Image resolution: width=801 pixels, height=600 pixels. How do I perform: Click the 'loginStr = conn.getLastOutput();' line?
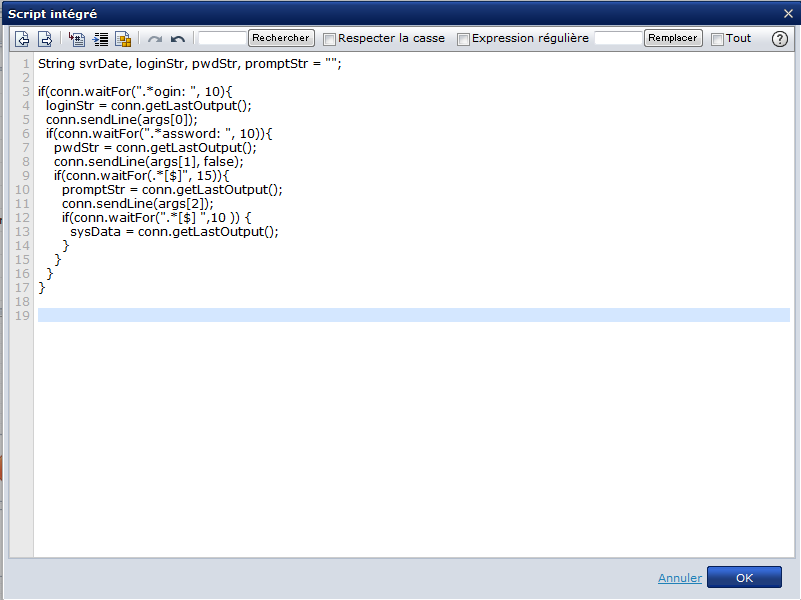(x=149, y=106)
